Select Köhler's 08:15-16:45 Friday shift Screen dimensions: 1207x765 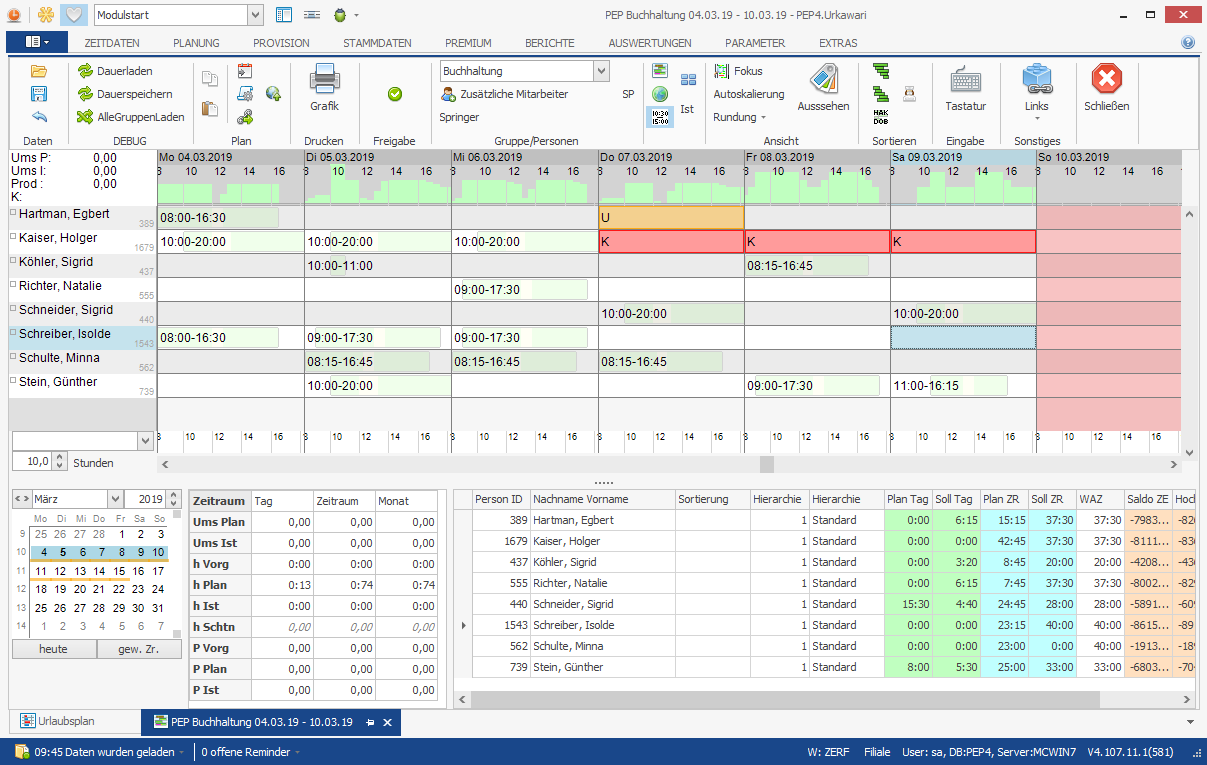click(807, 266)
